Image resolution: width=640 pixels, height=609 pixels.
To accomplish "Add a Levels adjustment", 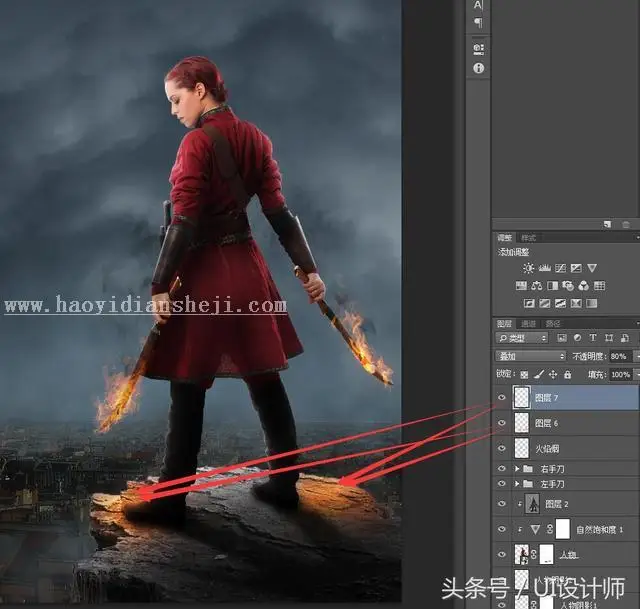I will [x=544, y=268].
